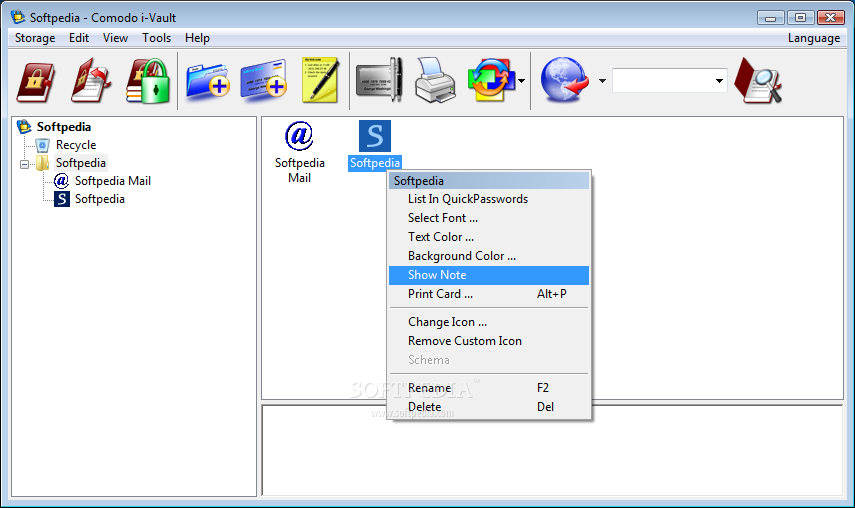
Task: Click the yellow notepad with pen icon
Action: click(x=321, y=80)
